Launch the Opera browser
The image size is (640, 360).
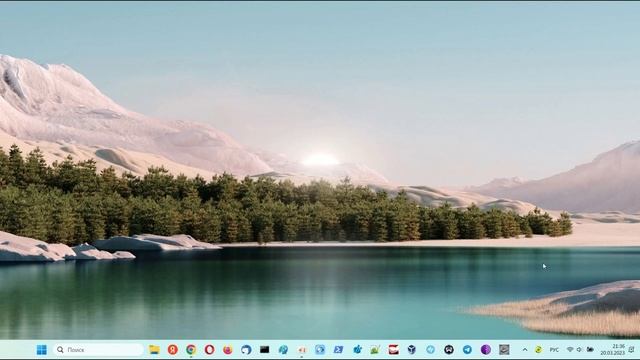click(209, 350)
